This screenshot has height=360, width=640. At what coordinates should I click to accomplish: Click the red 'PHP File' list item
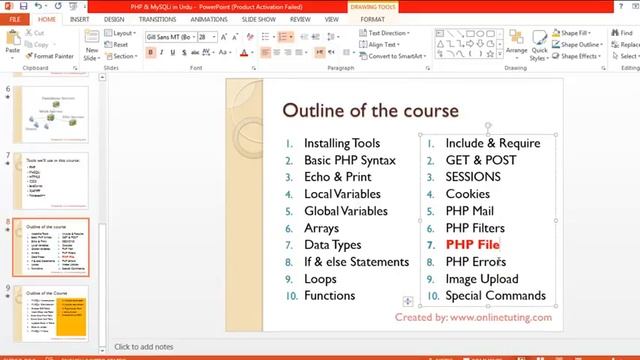point(473,244)
